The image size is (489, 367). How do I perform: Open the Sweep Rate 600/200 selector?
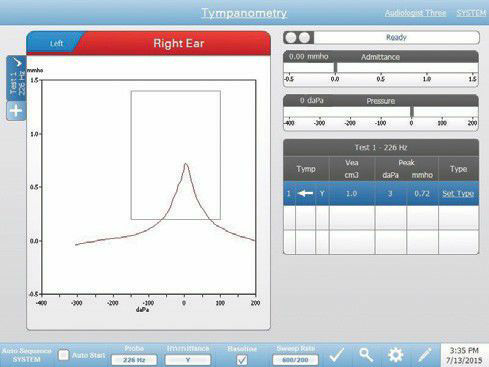[295, 360]
